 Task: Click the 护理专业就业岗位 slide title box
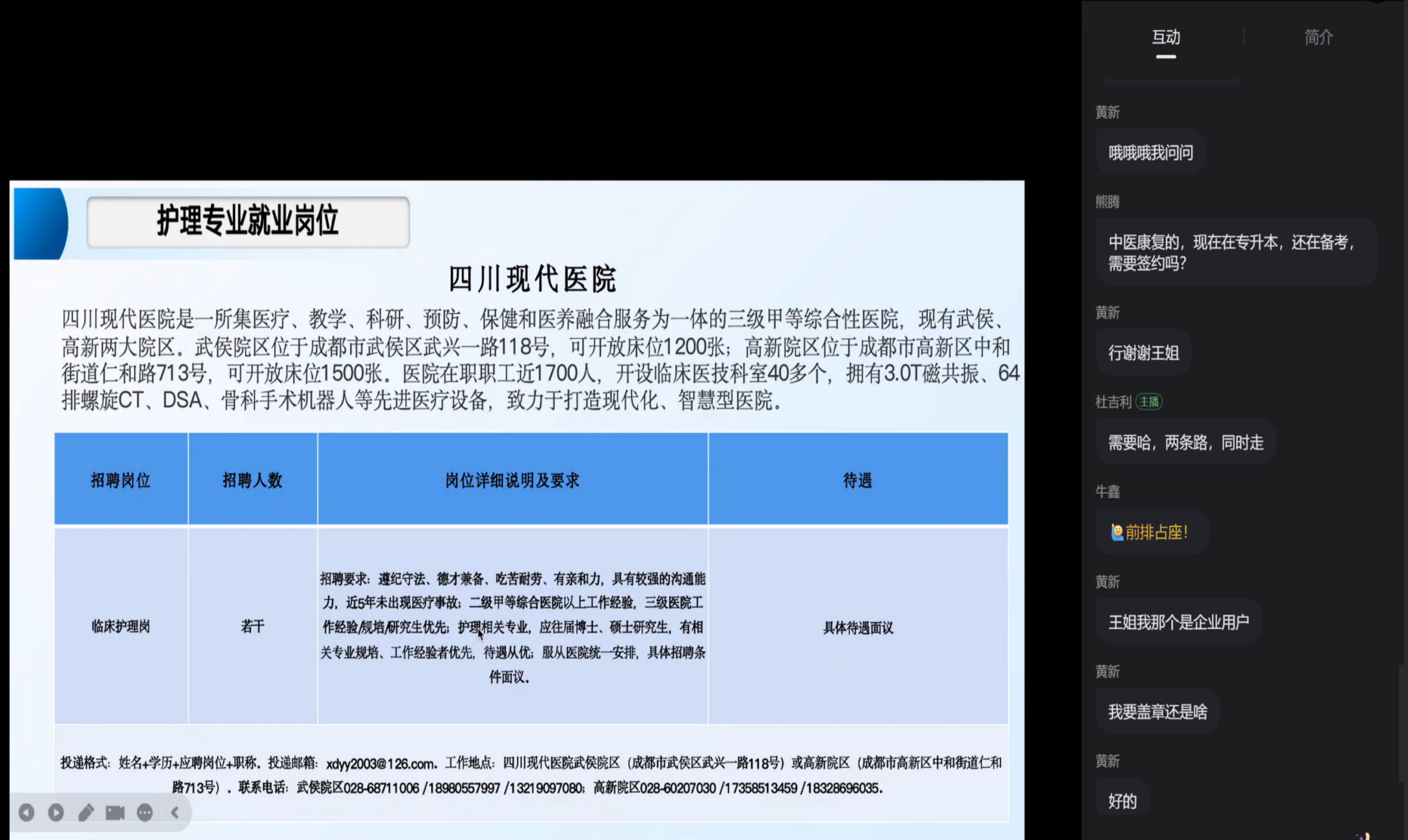pyautogui.click(x=248, y=222)
